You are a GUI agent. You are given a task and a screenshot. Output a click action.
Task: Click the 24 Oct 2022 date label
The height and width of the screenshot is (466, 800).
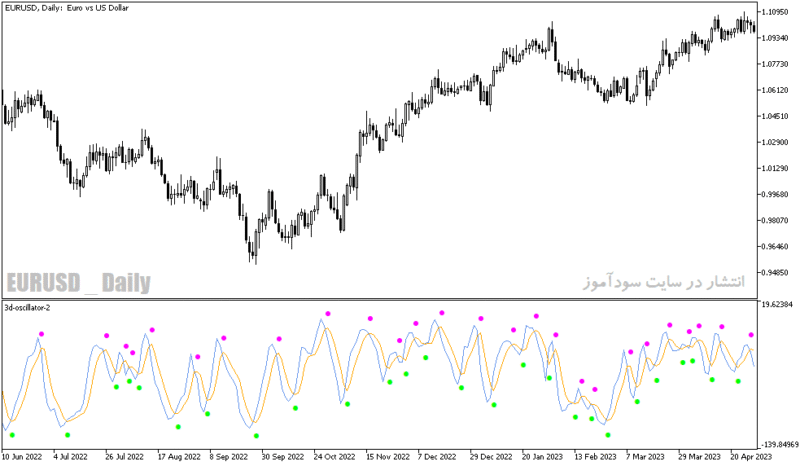334,456
